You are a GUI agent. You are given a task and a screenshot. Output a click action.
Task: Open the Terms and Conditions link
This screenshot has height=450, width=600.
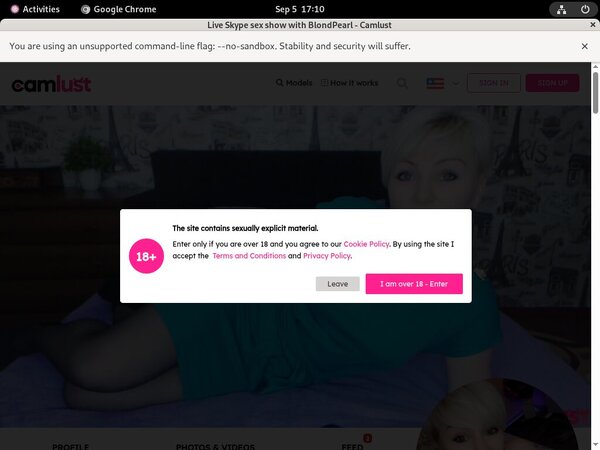(249, 256)
